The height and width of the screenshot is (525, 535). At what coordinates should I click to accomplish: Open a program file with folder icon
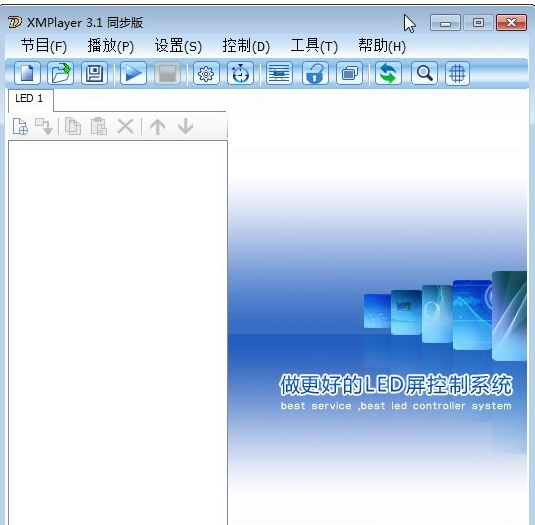60,73
